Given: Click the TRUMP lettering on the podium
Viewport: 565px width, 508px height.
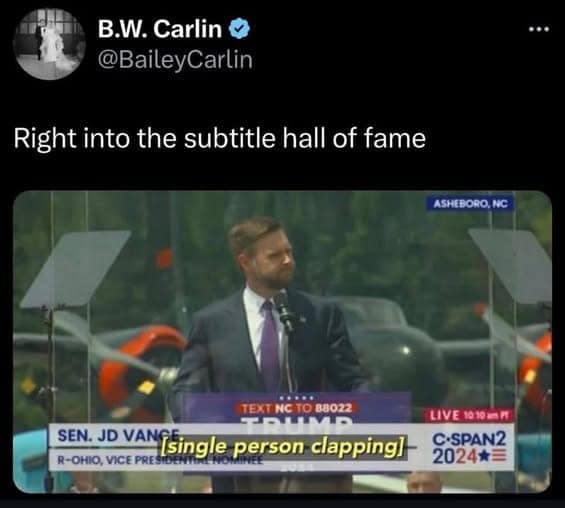Looking at the screenshot, I should [296, 421].
